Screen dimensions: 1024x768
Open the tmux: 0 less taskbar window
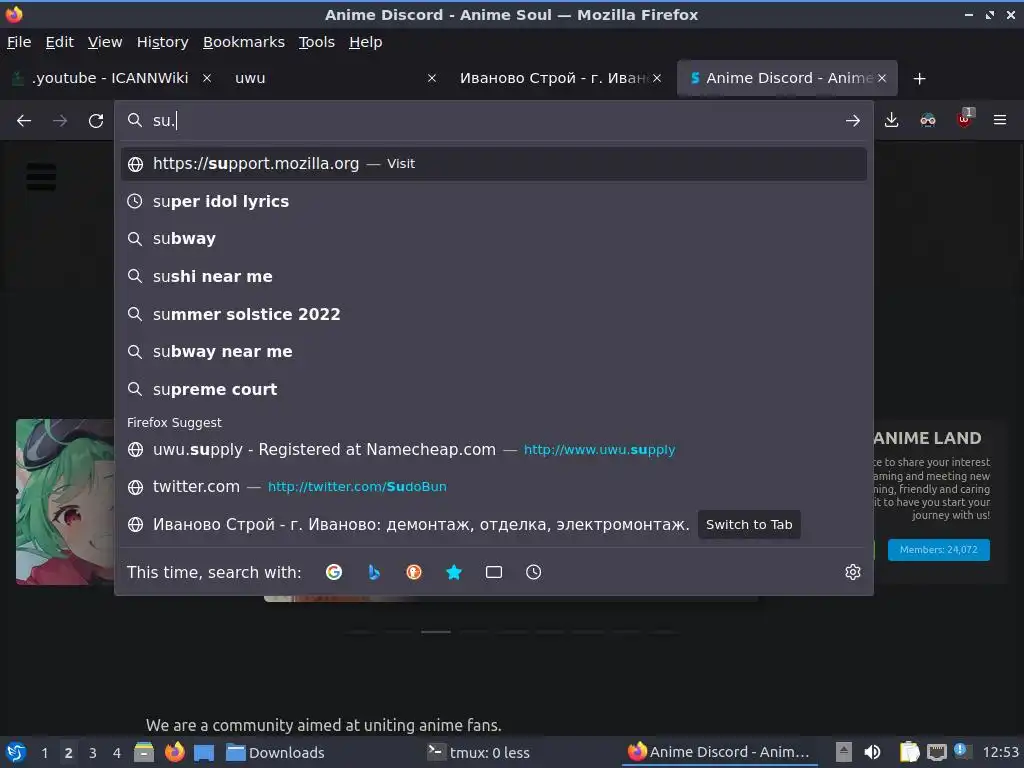click(x=479, y=752)
